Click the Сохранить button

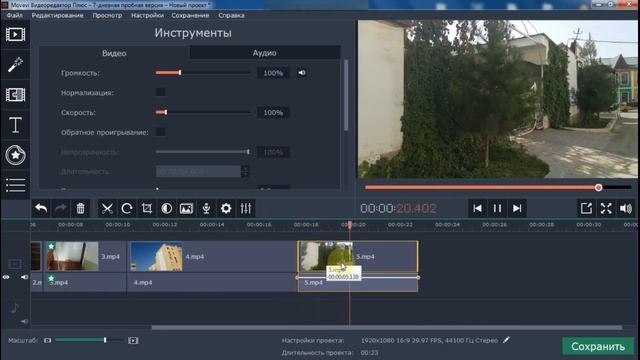598,347
